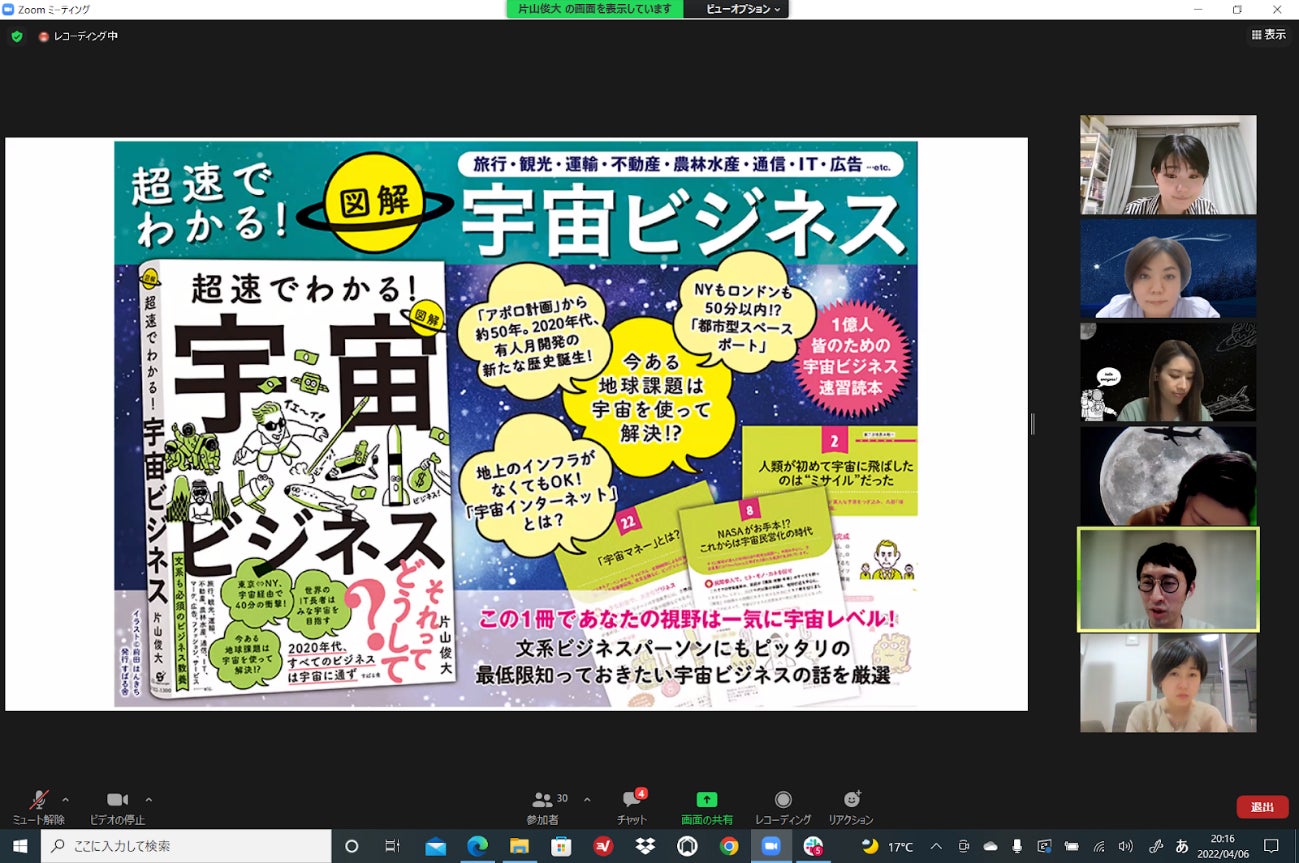This screenshot has height=863, width=1299.
Task: Leave the meeting with 退出 button
Action: [1262, 807]
